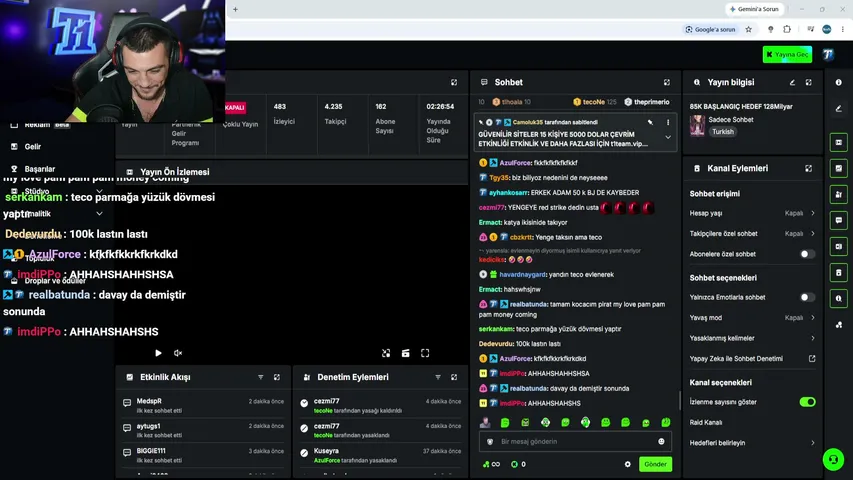
Task: Open the emoji picker in chat input
Action: click(x=661, y=441)
